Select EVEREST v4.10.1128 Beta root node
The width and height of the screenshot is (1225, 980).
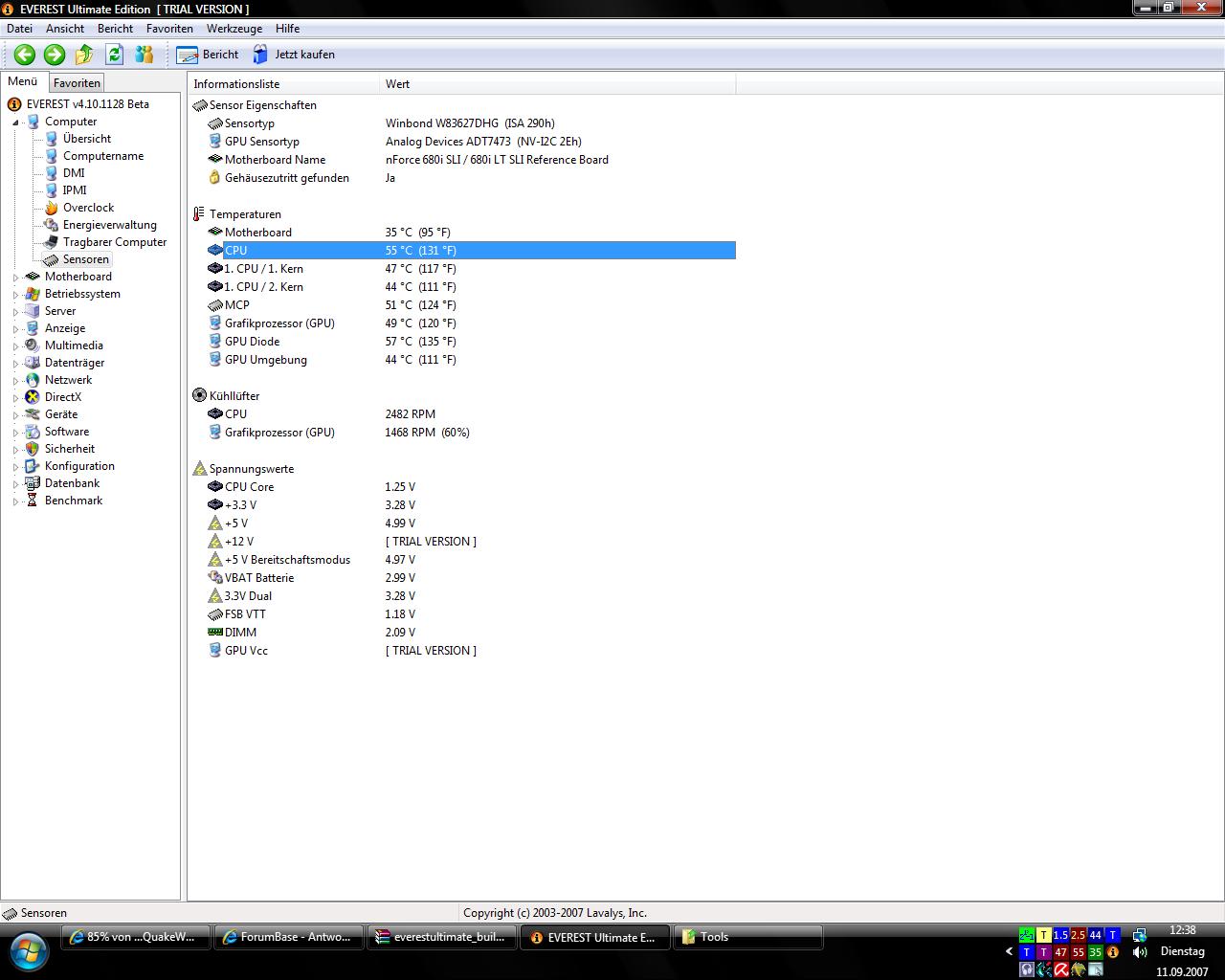tap(87, 104)
